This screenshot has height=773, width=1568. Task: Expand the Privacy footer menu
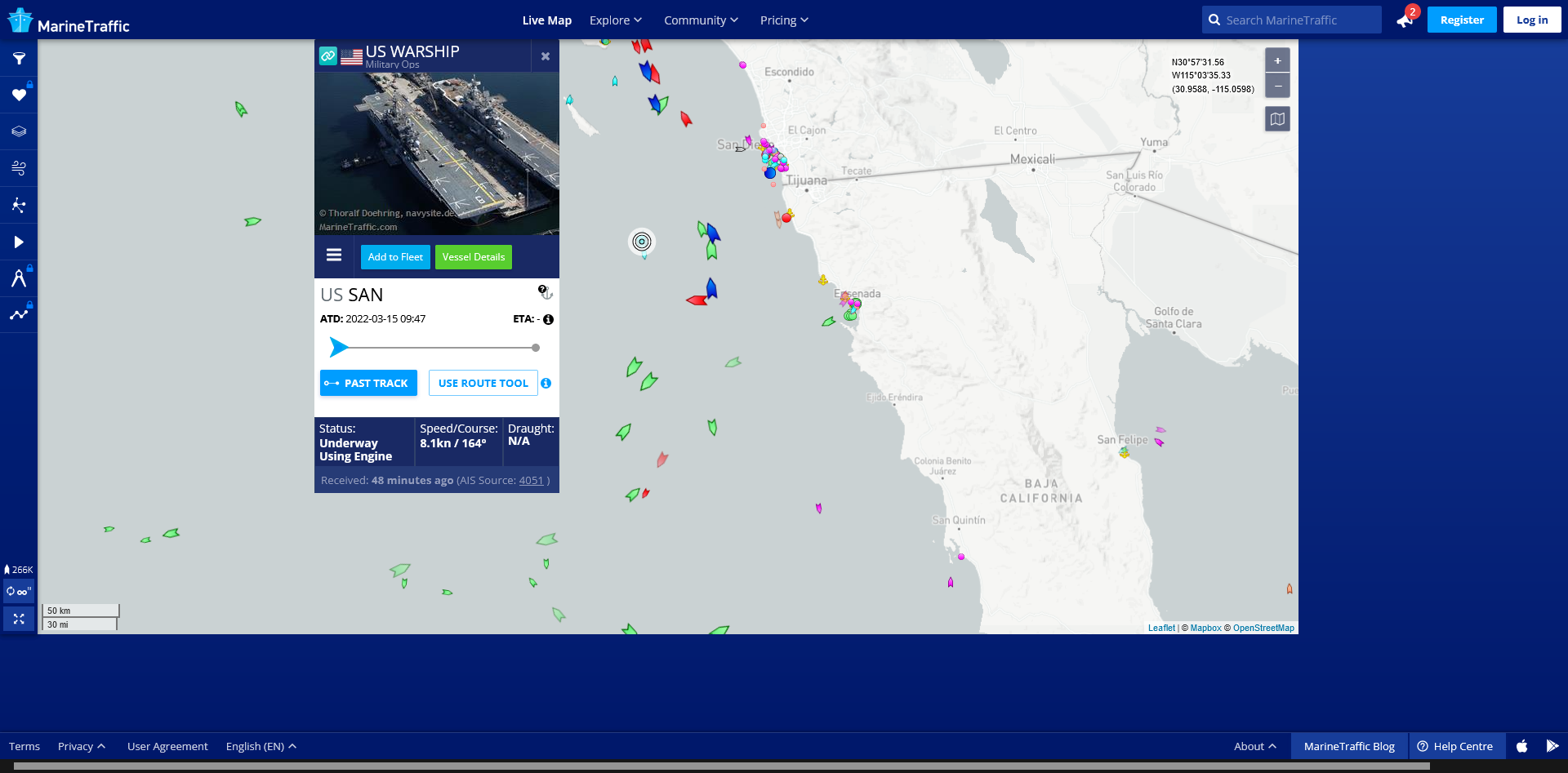click(82, 747)
